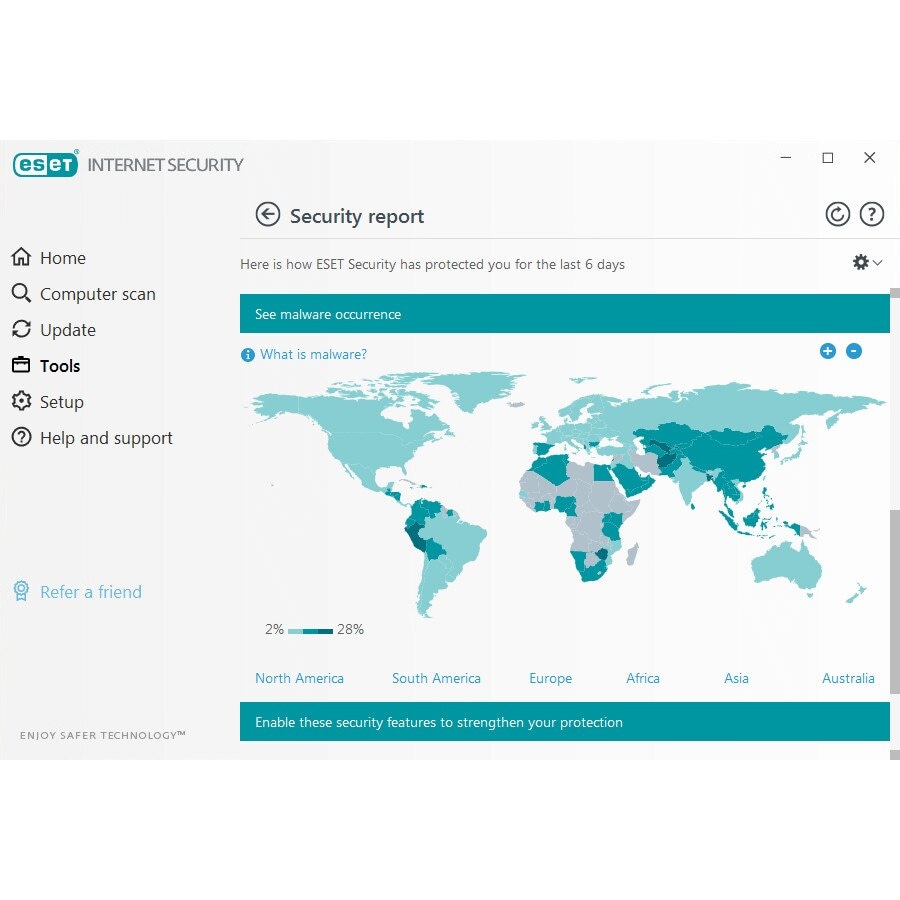
Task: Go back using the circled arrow icon
Action: (x=267, y=215)
